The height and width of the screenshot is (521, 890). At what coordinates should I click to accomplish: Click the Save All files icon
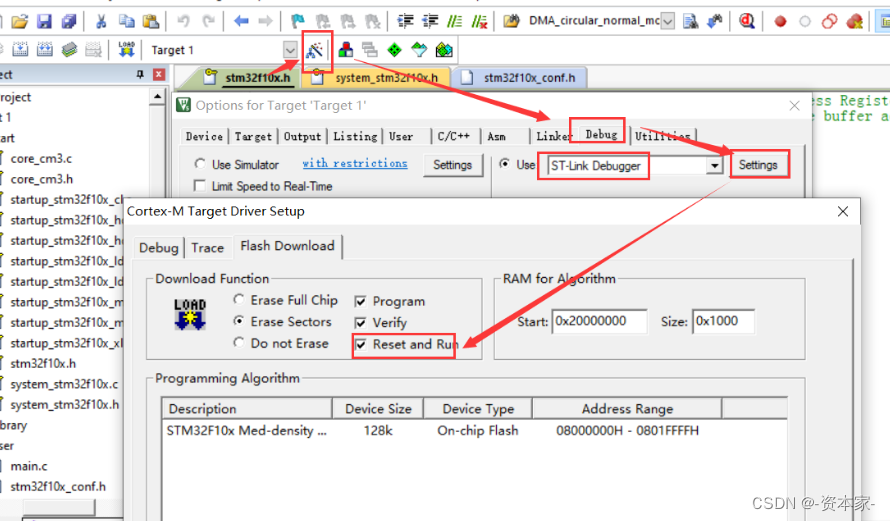click(x=69, y=22)
